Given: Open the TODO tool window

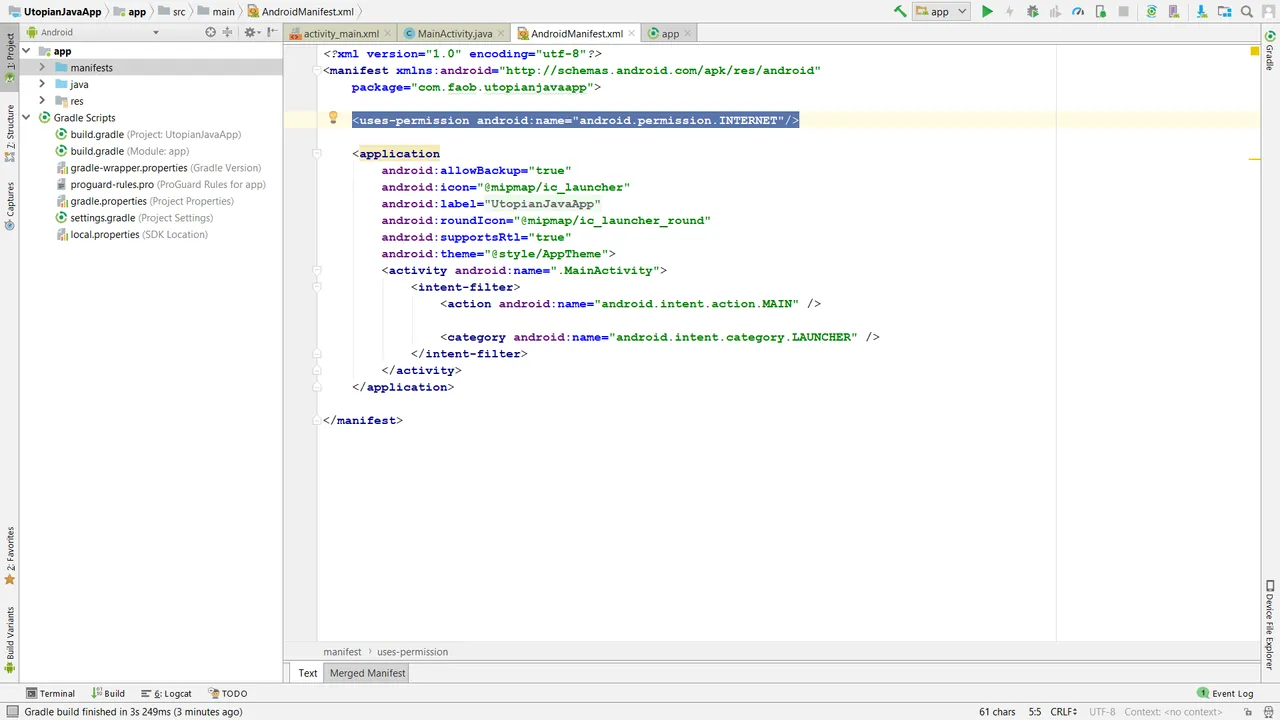Looking at the screenshot, I should [x=228, y=693].
